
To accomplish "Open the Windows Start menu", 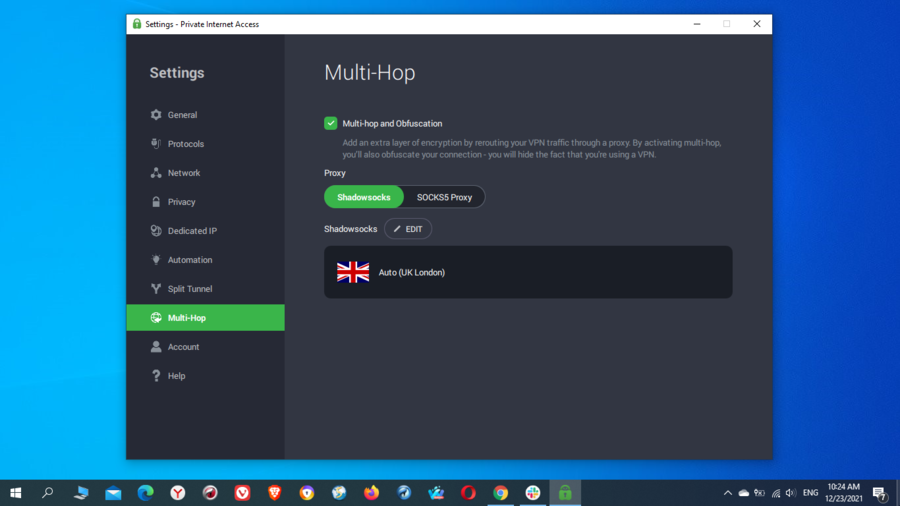I will coord(16,493).
